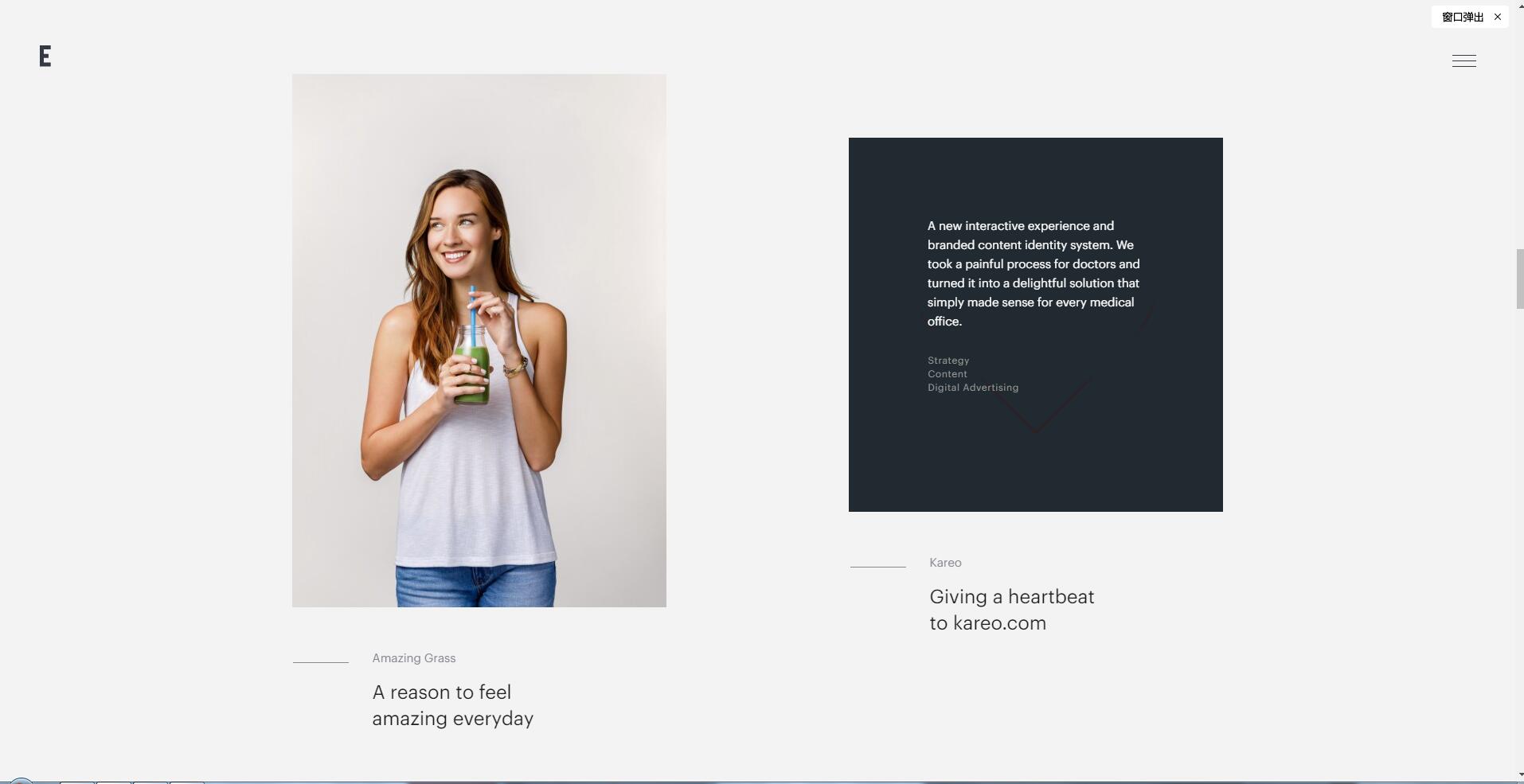This screenshot has width=1524, height=784.
Task: Click the Kareo card description paragraph
Action: click(1034, 274)
